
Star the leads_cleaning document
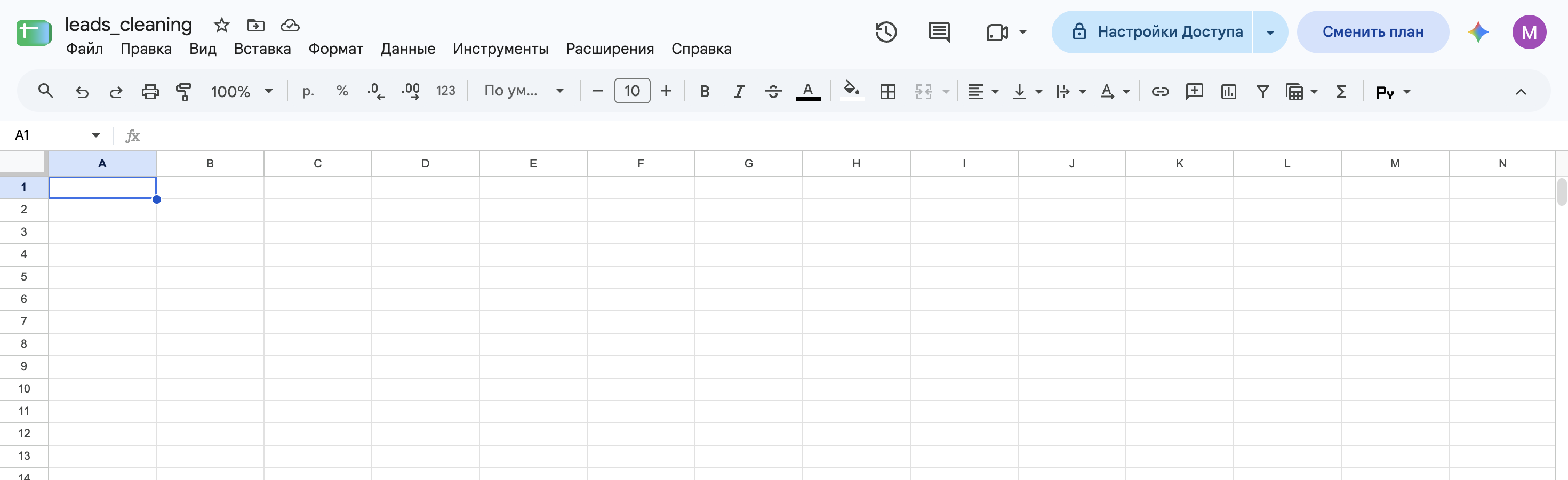pyautogui.click(x=221, y=25)
